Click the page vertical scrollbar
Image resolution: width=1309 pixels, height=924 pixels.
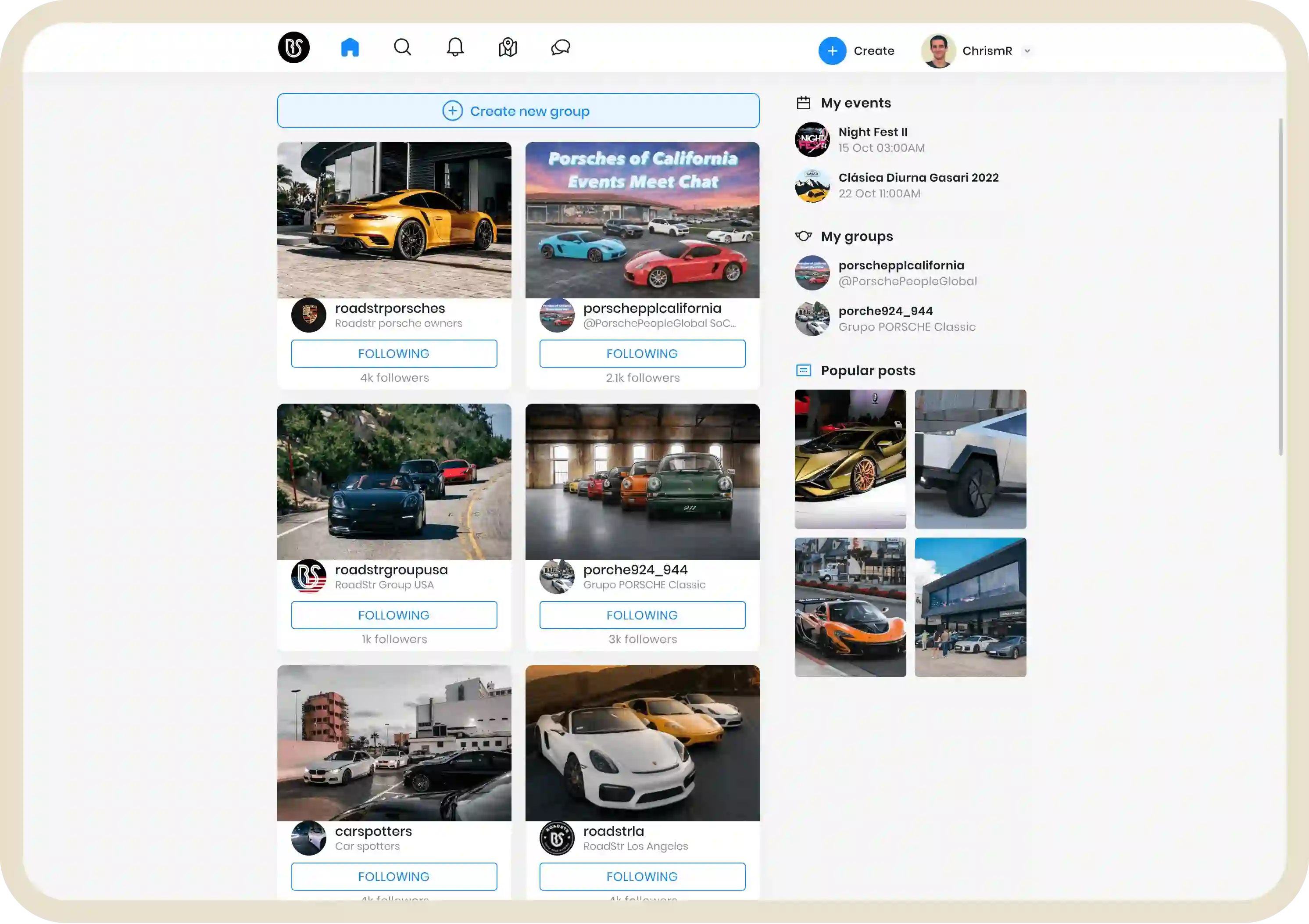click(1280, 285)
